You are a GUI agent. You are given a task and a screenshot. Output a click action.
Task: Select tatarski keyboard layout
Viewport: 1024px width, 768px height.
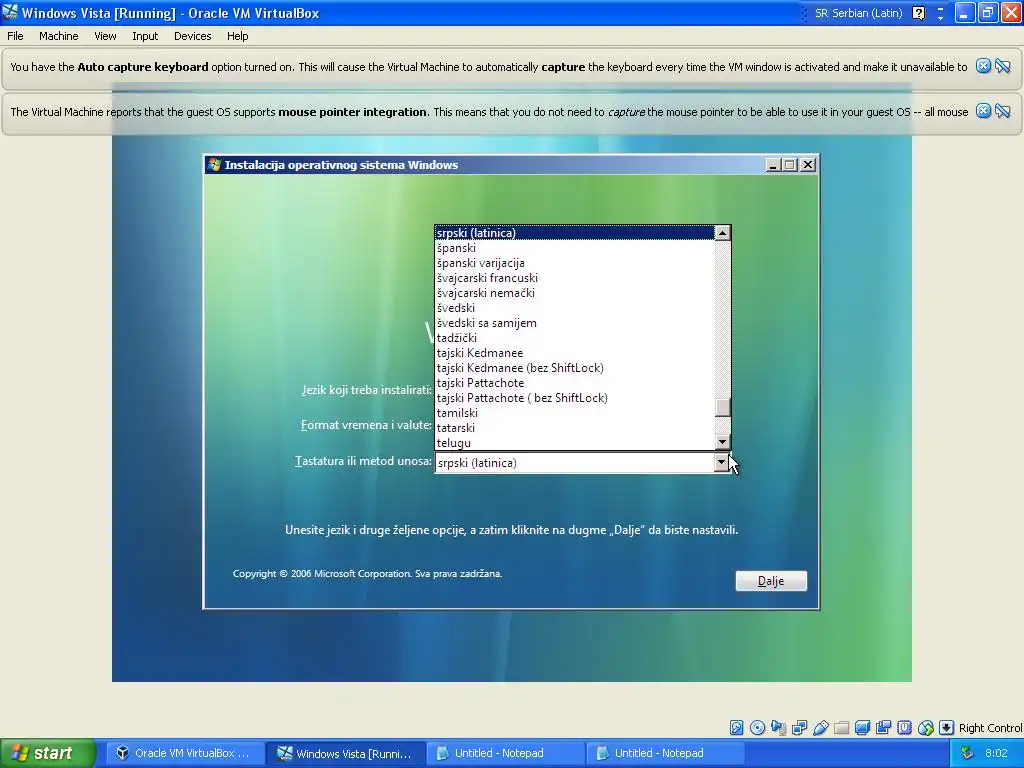coord(575,428)
